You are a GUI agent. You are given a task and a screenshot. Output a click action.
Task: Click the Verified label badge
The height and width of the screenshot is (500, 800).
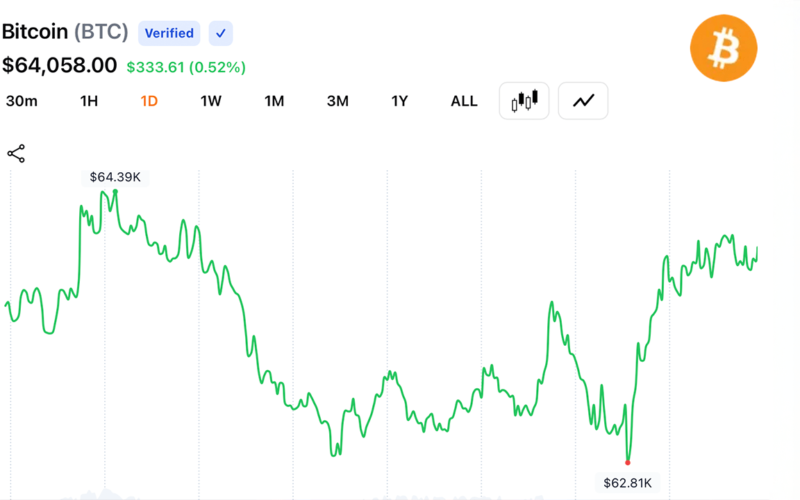(169, 33)
